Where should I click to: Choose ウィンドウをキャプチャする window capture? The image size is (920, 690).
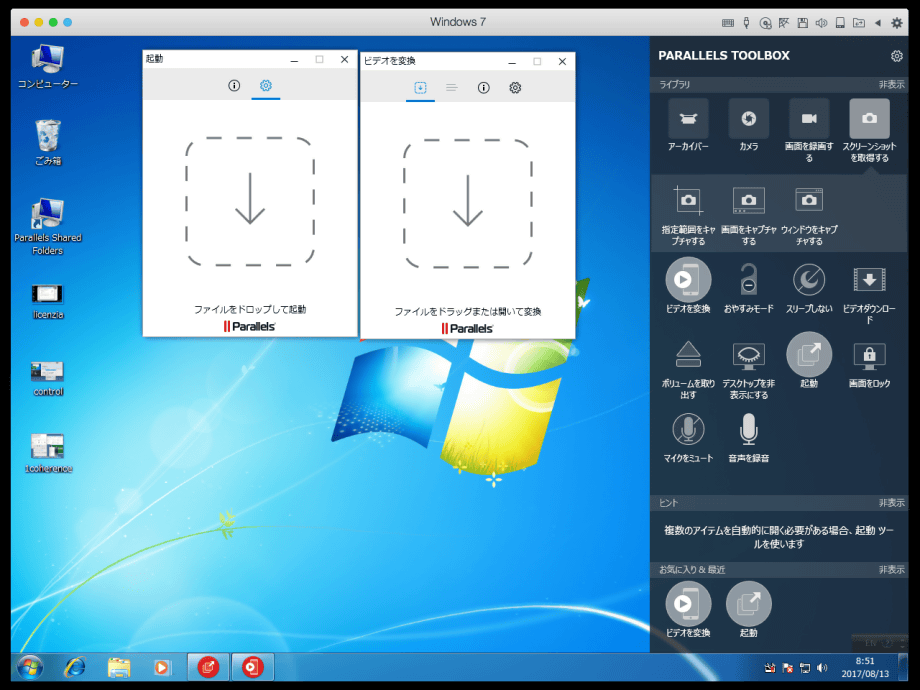click(809, 215)
